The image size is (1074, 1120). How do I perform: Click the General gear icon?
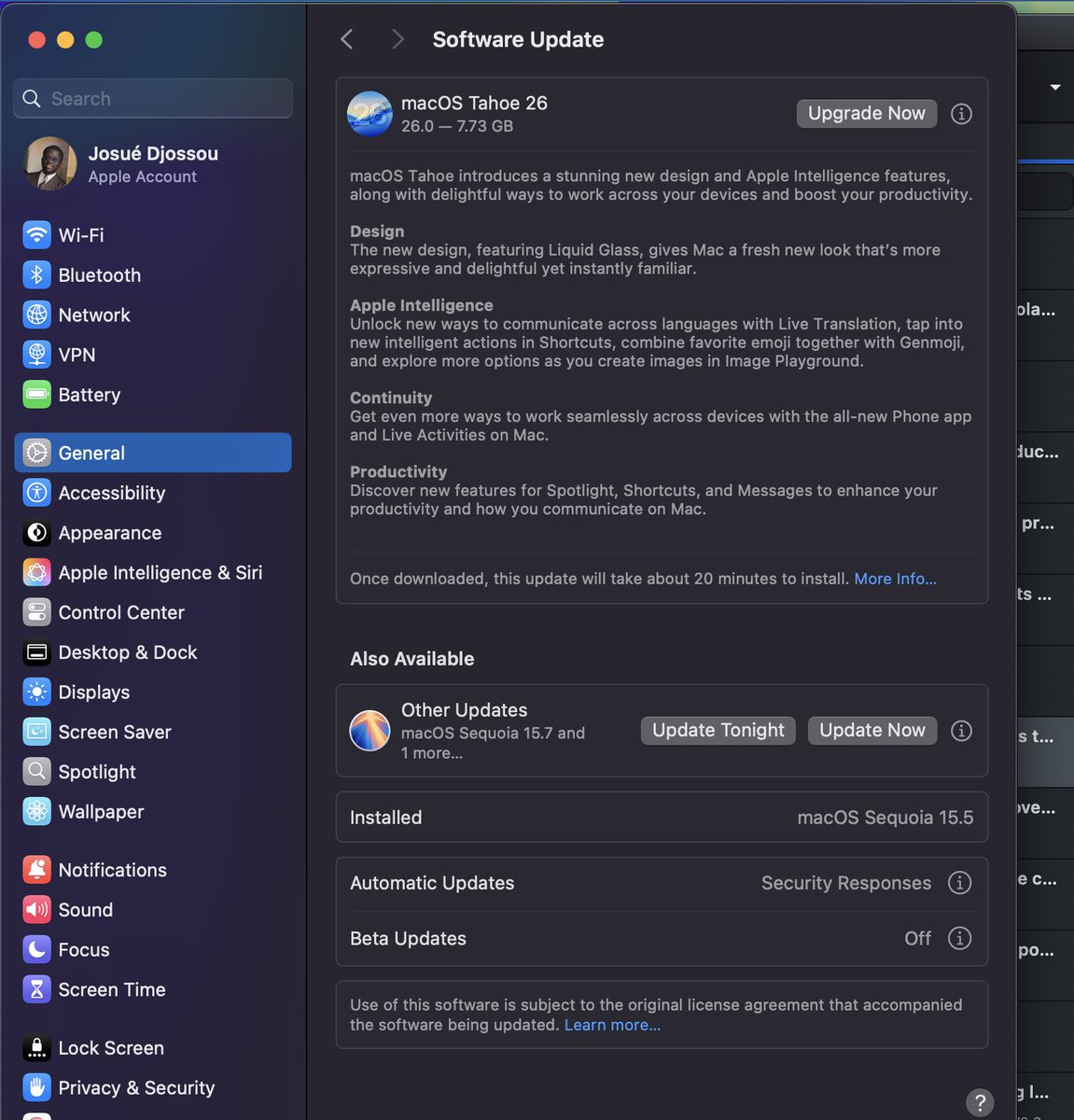click(36, 453)
